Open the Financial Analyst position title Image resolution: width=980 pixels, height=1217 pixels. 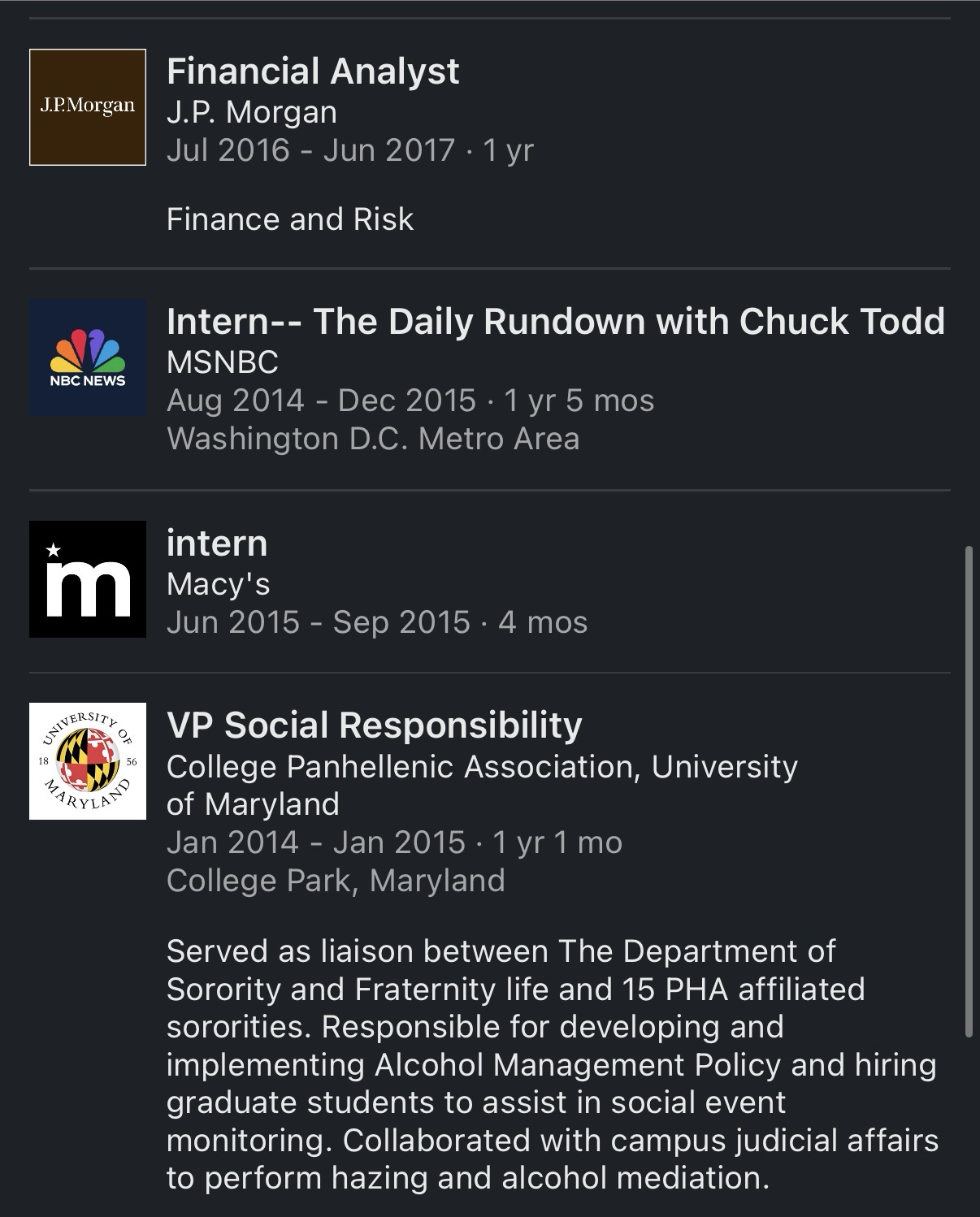click(x=313, y=71)
